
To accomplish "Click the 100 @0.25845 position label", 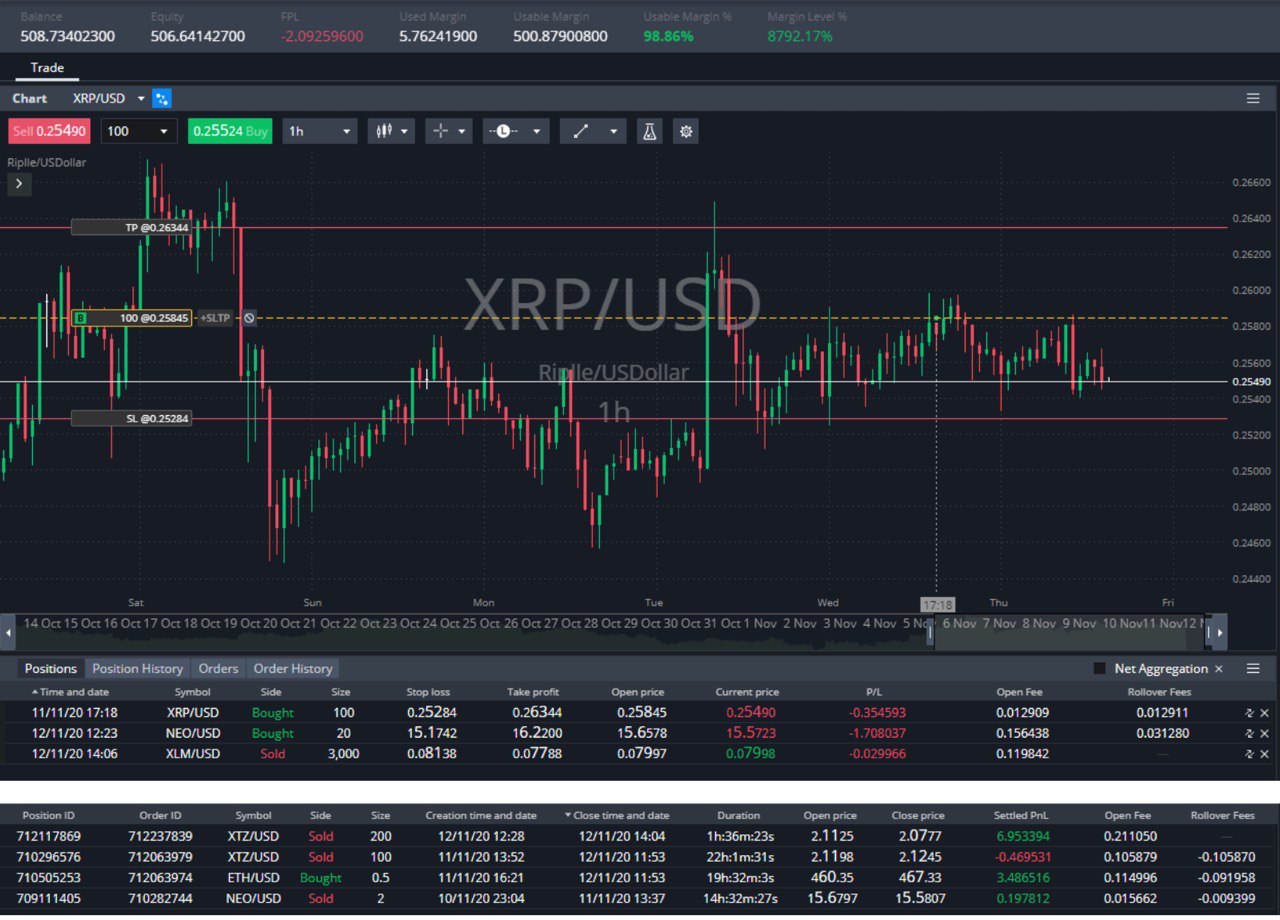I will (x=131, y=318).
